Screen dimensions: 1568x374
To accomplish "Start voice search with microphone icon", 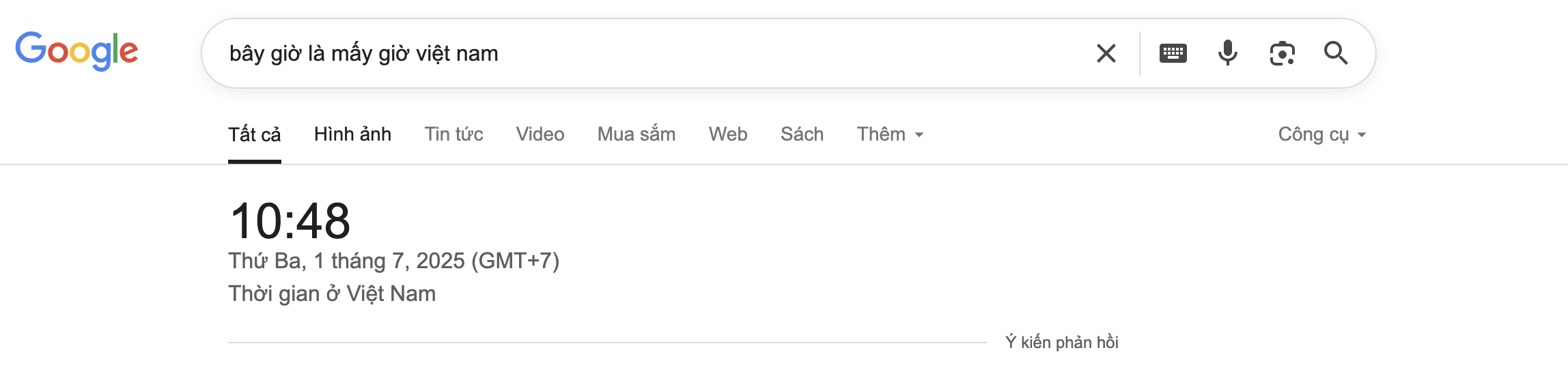I will [1228, 53].
